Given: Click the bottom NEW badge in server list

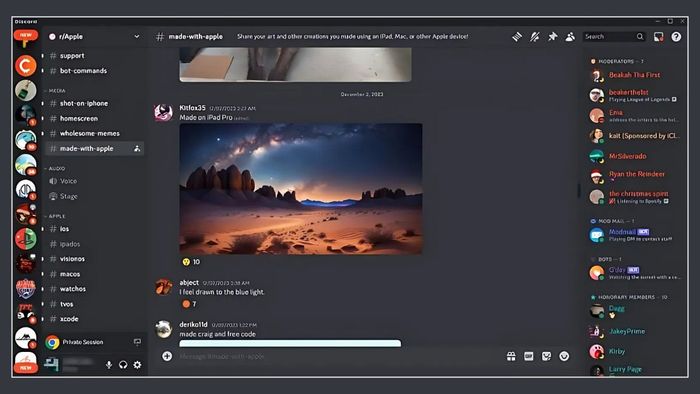Looking at the screenshot, I should 25,368.
